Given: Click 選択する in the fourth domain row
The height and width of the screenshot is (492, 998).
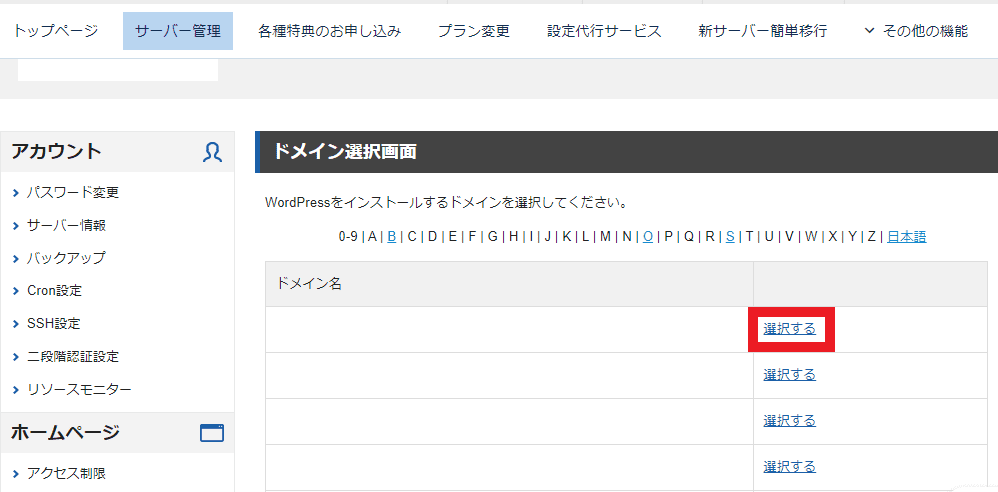Looking at the screenshot, I should tap(789, 467).
